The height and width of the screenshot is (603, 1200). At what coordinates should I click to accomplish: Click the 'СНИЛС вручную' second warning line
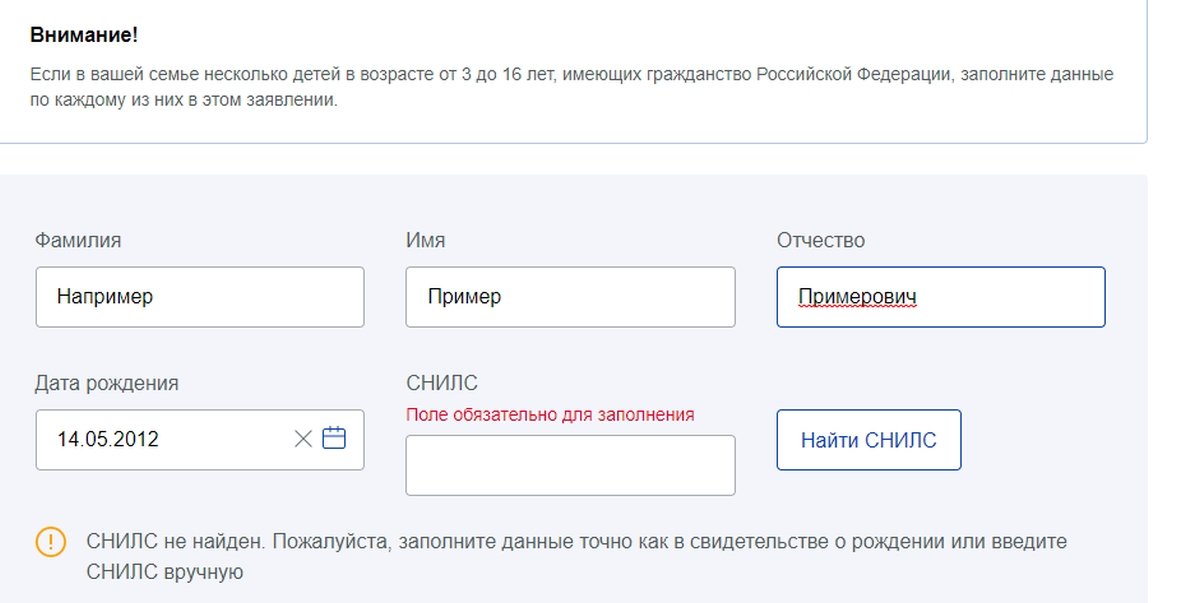click(165, 573)
